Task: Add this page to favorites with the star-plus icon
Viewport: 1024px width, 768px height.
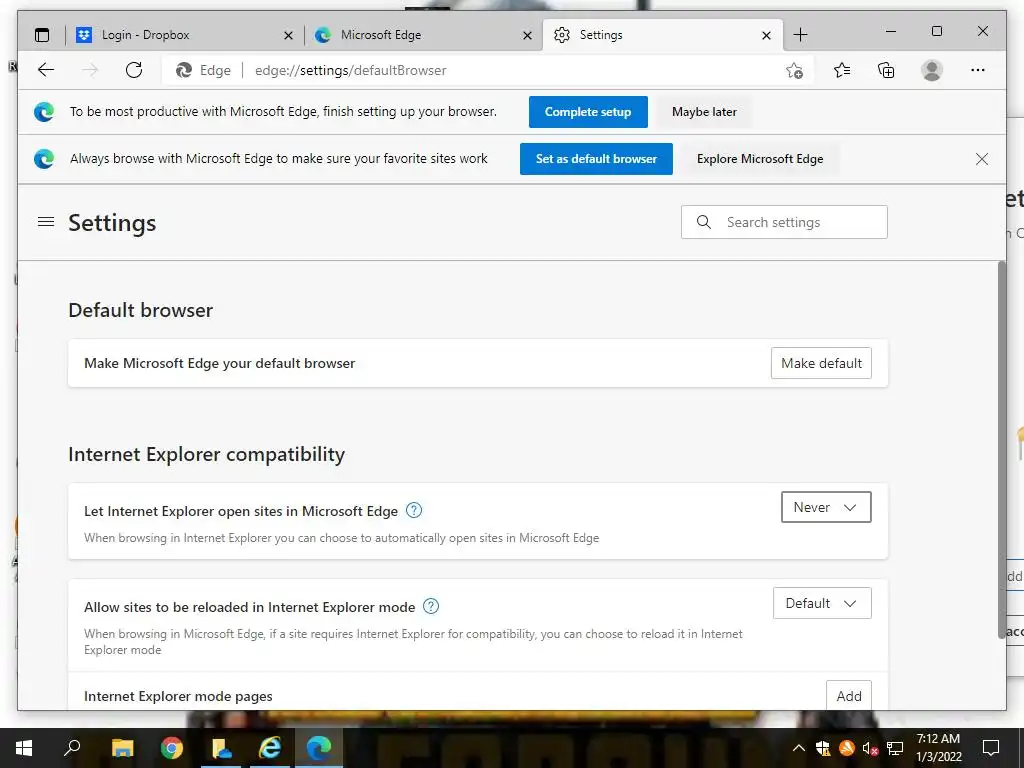Action: point(794,71)
